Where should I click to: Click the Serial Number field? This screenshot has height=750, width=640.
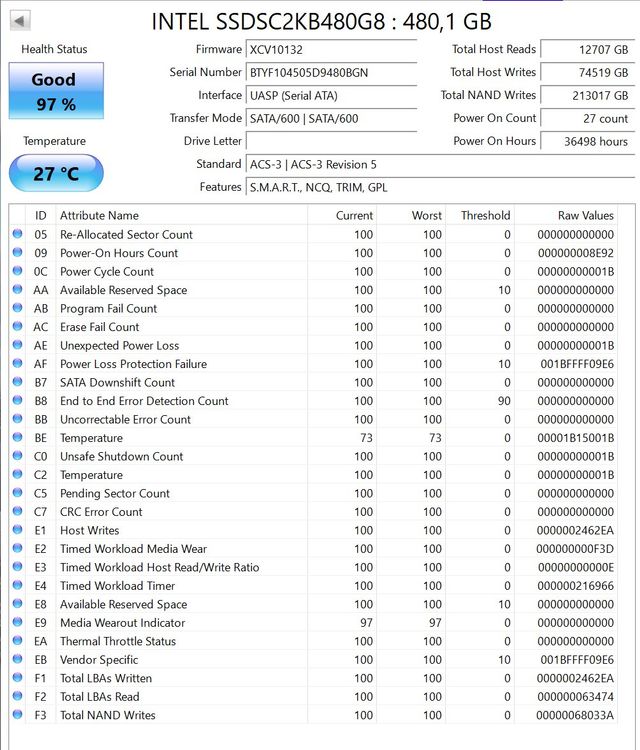pyautogui.click(x=331, y=73)
